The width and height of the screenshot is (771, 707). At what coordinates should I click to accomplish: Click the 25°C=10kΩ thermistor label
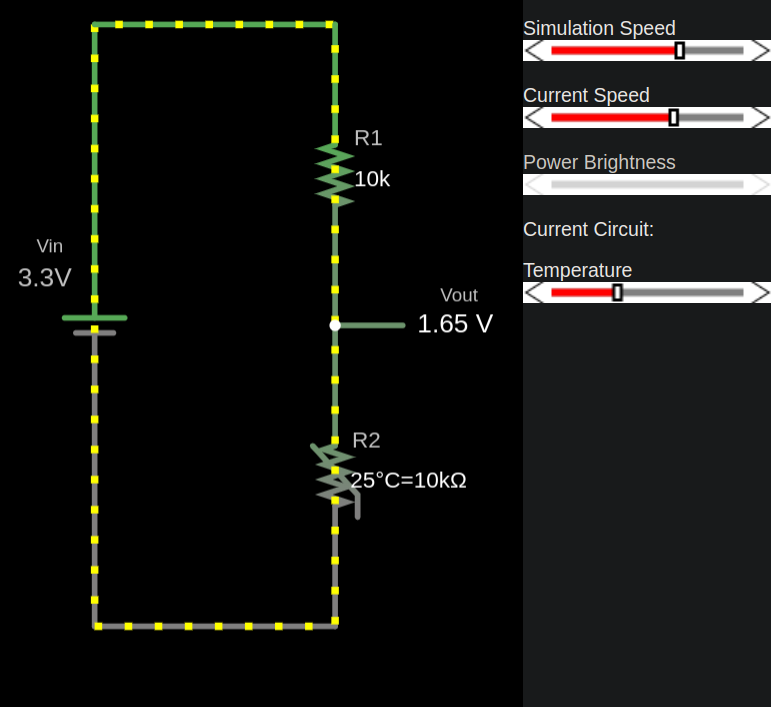click(x=410, y=480)
